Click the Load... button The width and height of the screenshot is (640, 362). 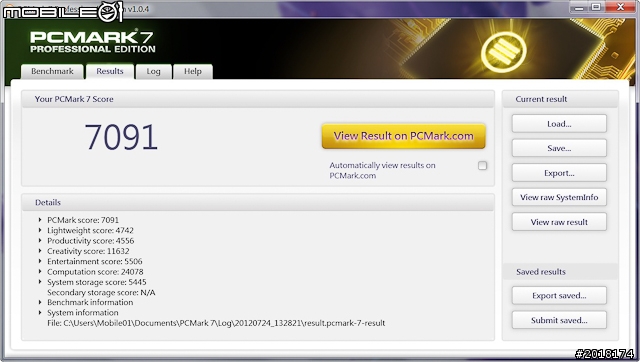pyautogui.click(x=559, y=124)
